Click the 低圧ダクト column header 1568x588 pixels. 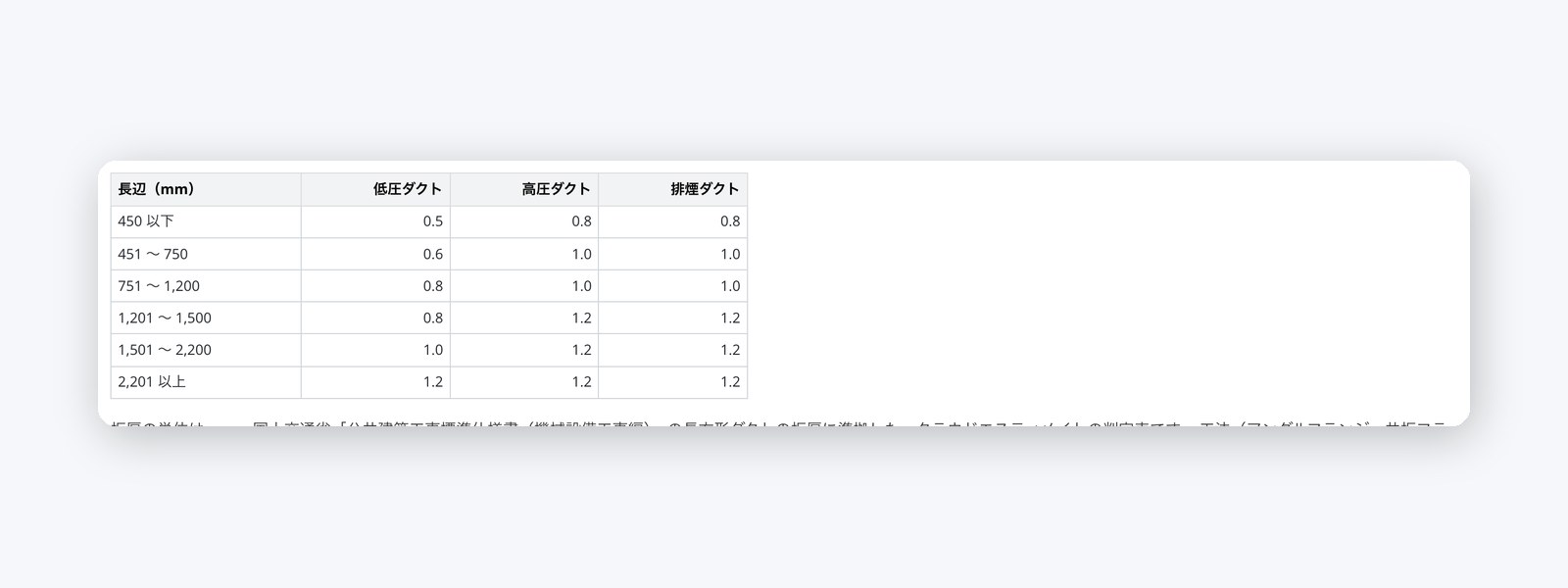pyautogui.click(x=376, y=190)
